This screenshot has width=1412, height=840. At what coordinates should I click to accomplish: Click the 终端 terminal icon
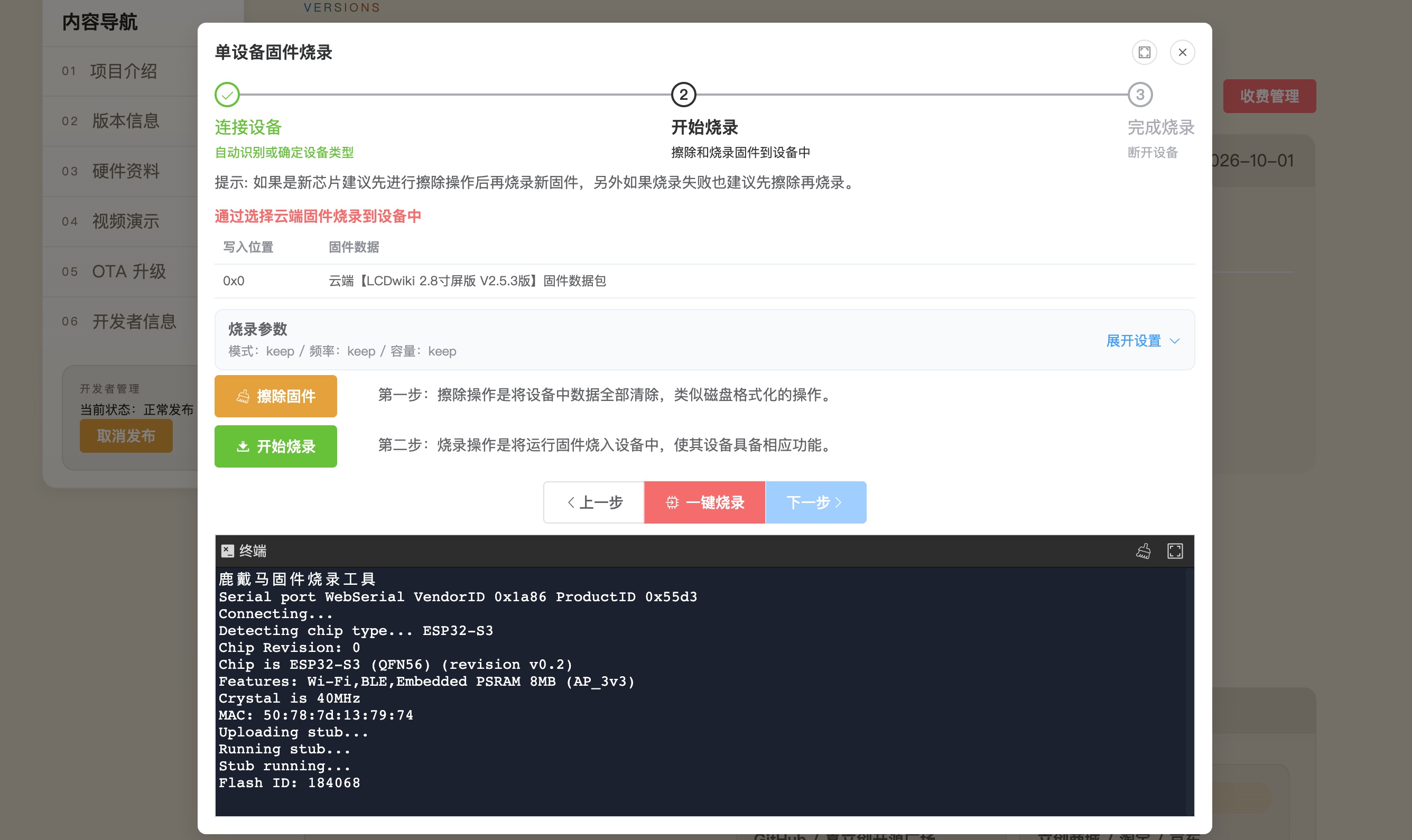point(228,550)
